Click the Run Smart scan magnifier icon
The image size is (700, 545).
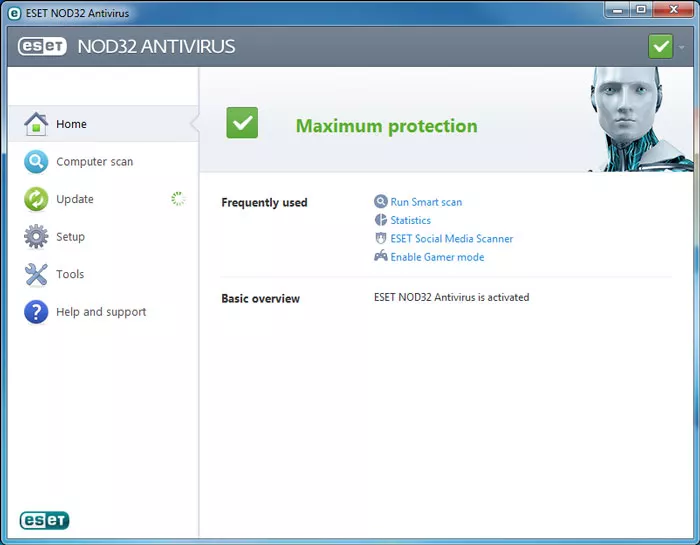coord(380,202)
